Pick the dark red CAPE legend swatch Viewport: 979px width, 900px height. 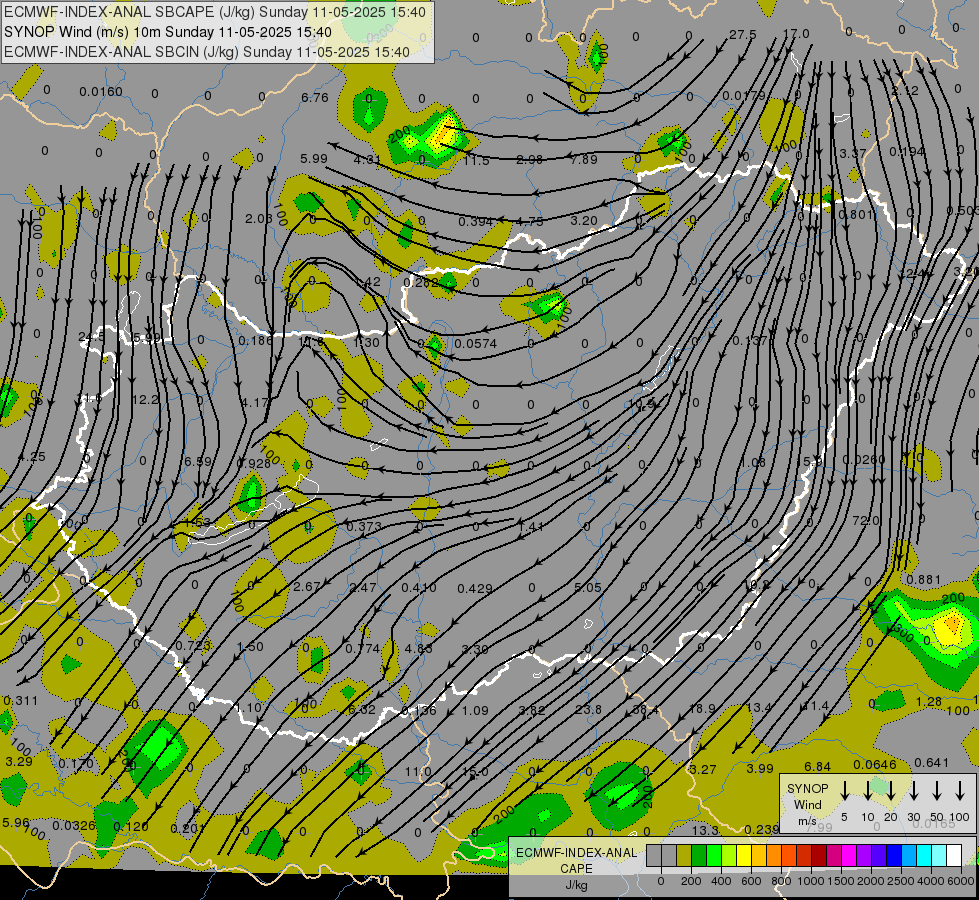click(819, 856)
